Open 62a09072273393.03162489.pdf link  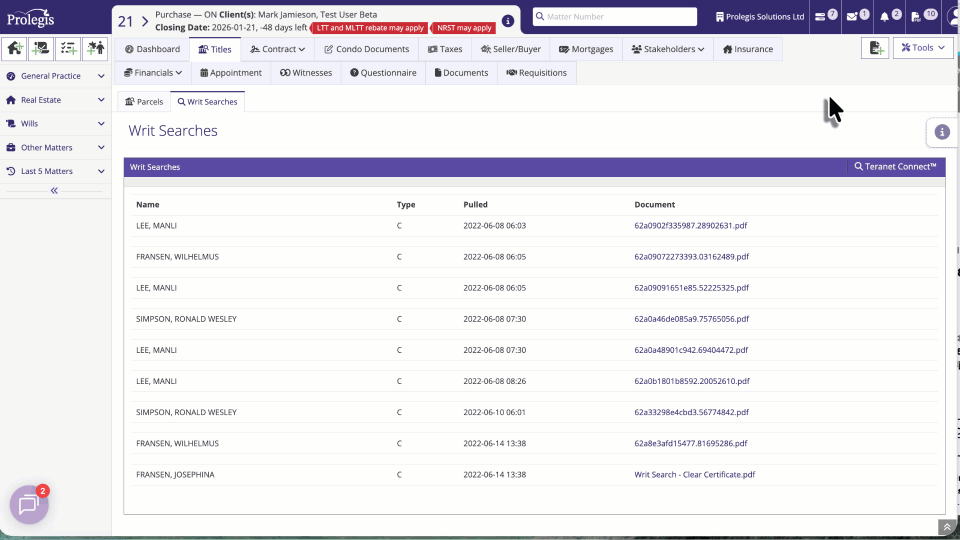pyautogui.click(x=691, y=257)
